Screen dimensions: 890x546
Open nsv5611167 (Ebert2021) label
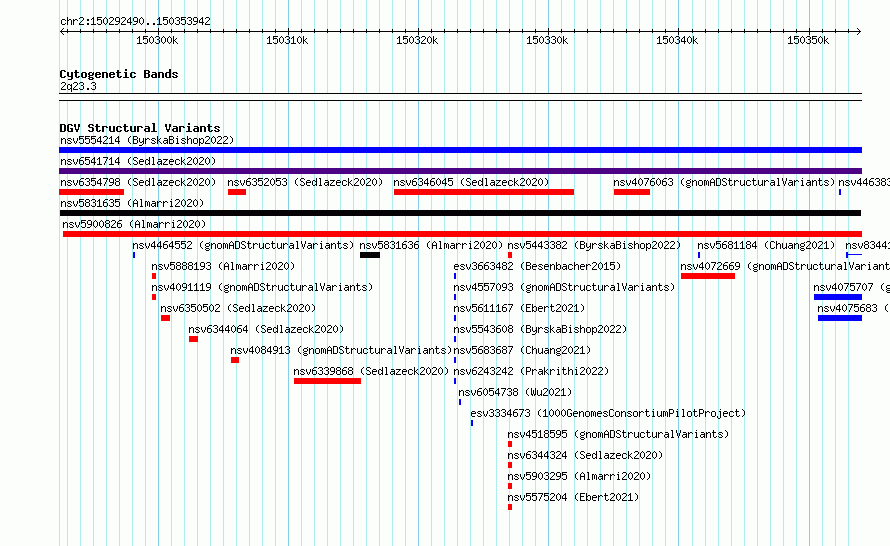(519, 308)
